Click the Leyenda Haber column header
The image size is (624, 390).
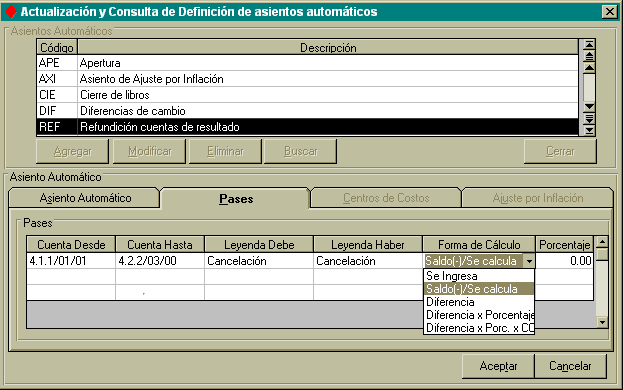tap(368, 244)
